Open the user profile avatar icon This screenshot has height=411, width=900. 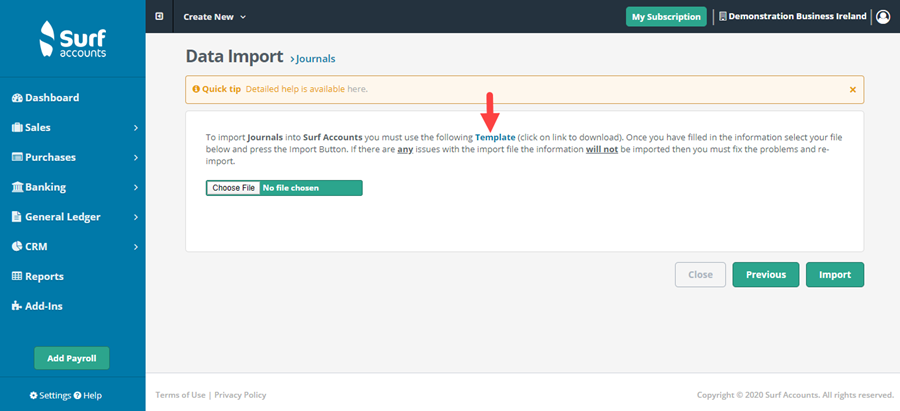(x=883, y=17)
